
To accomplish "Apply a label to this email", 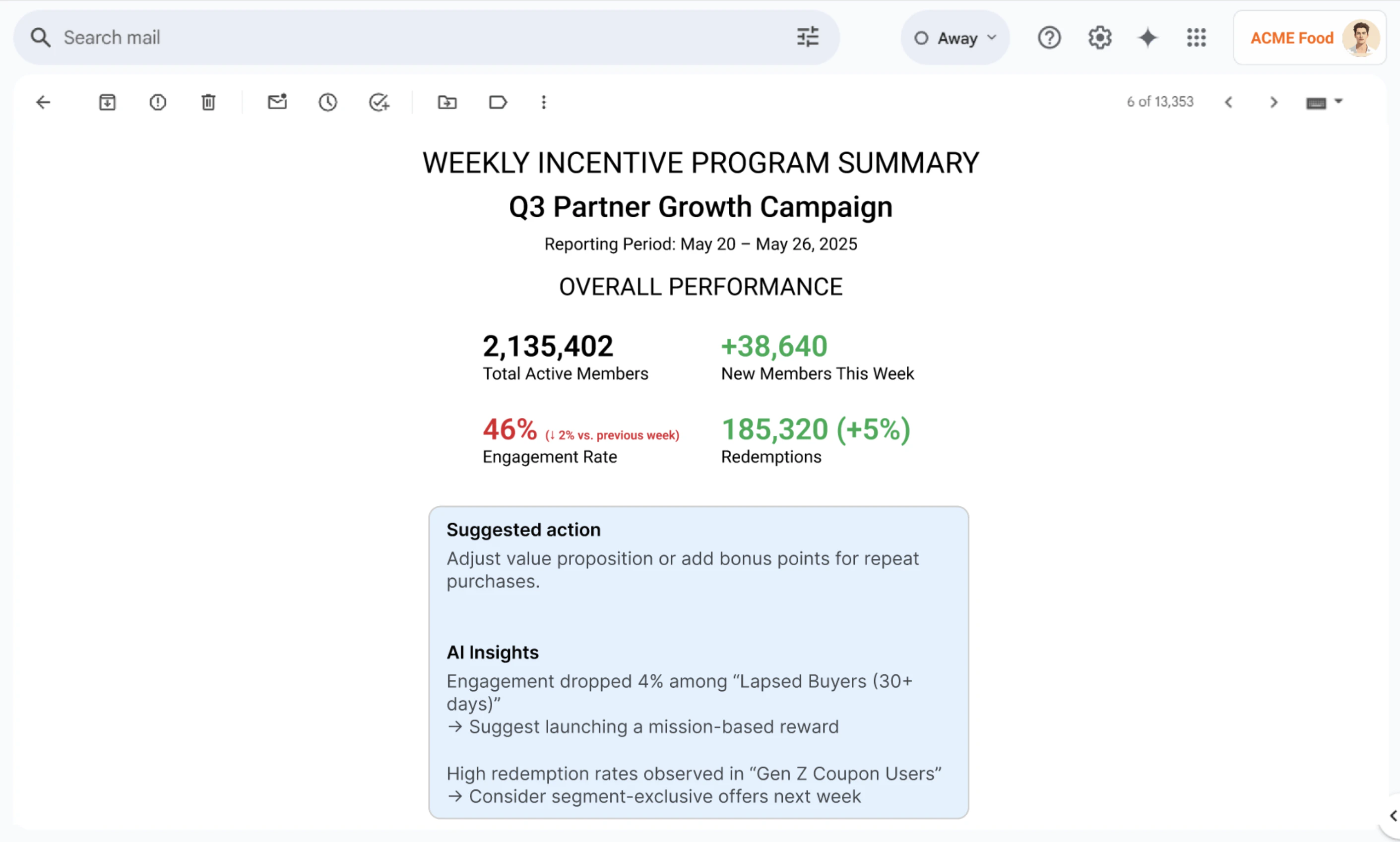I will pyautogui.click(x=497, y=102).
